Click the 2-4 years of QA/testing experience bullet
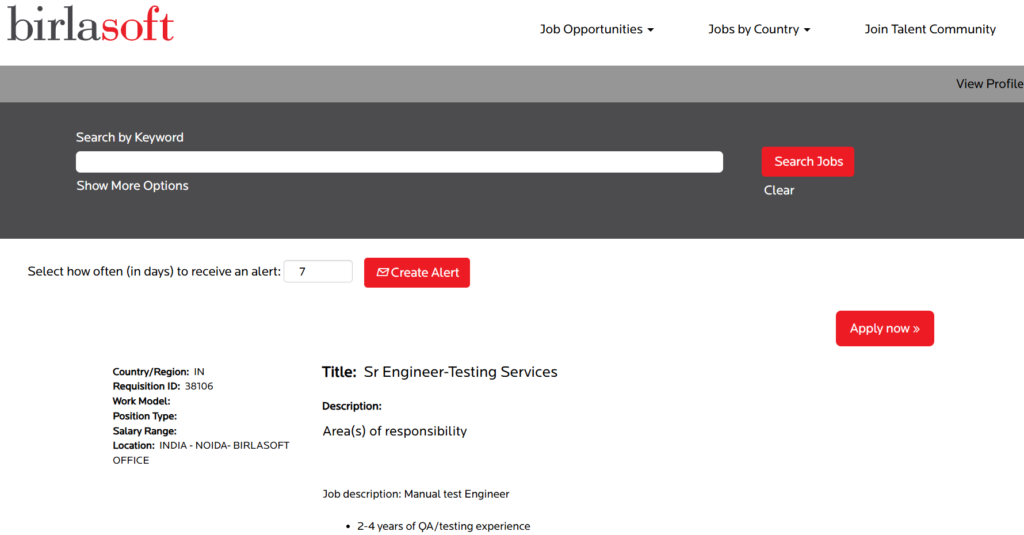The width and height of the screenshot is (1024, 535). coord(443,526)
